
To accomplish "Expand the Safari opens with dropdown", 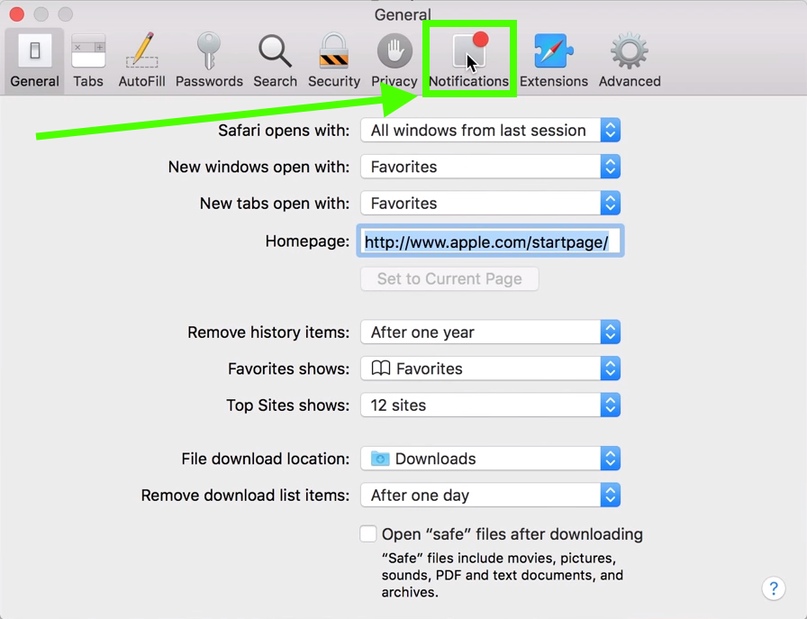I will tap(490, 130).
